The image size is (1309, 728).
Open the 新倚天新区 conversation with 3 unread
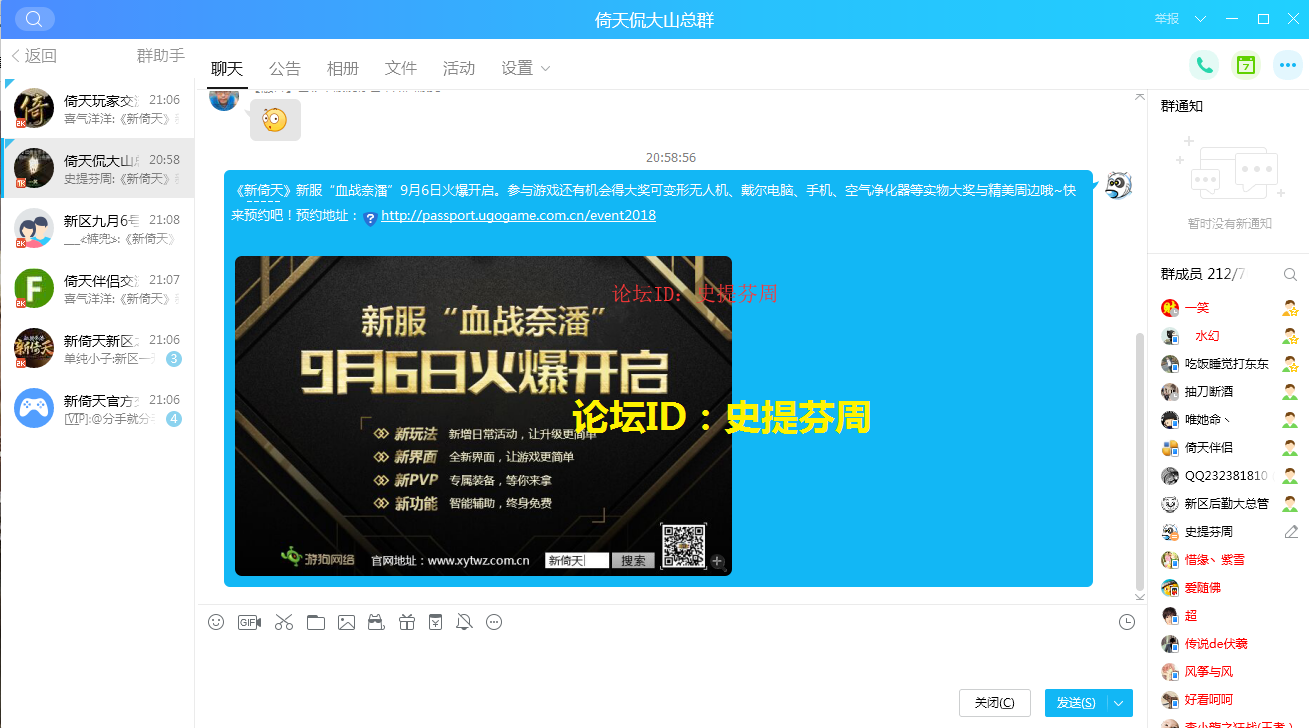pyautogui.click(x=97, y=348)
